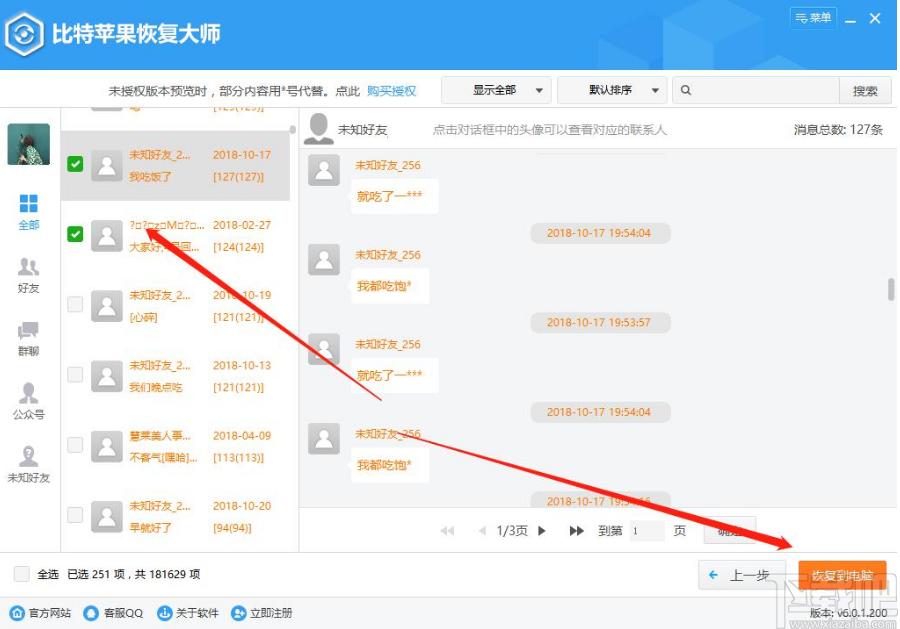Click timestamp 2018-10-17 19:53:57
Screen dimensions: 900x629
coord(600,323)
